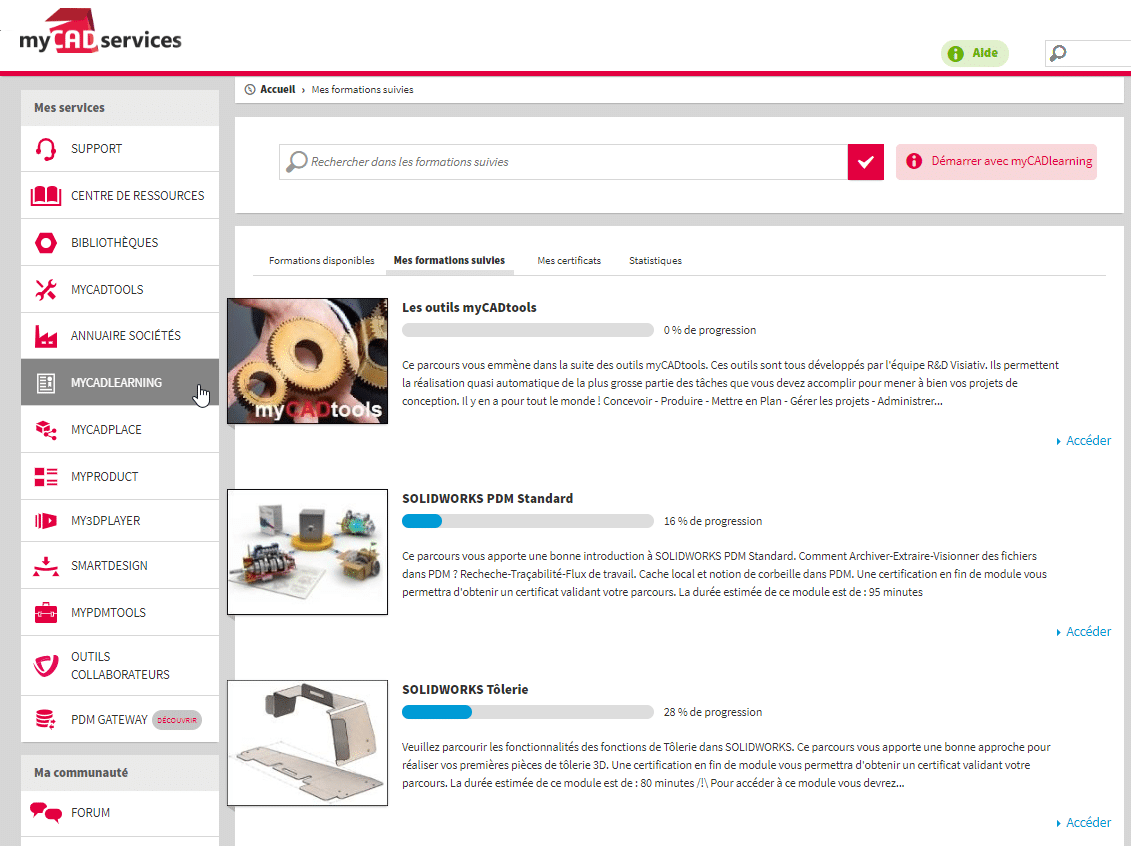Click the red checkmark search submit button
The image size is (1131, 846).
tap(866, 162)
